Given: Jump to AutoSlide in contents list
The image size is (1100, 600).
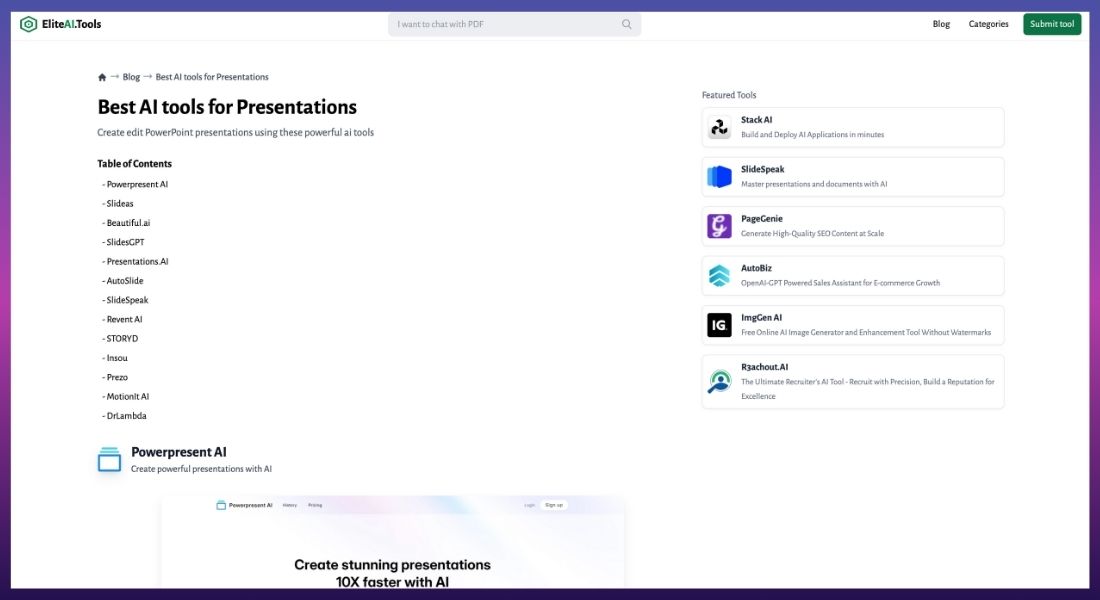Looking at the screenshot, I should tap(124, 281).
